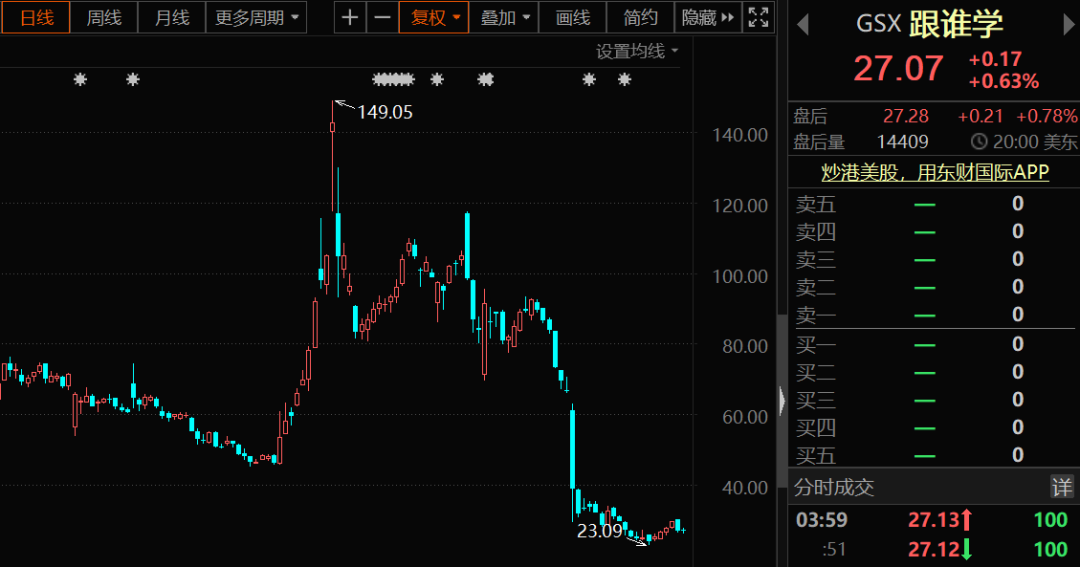Click the minus zoom-out chart button

coord(382,17)
